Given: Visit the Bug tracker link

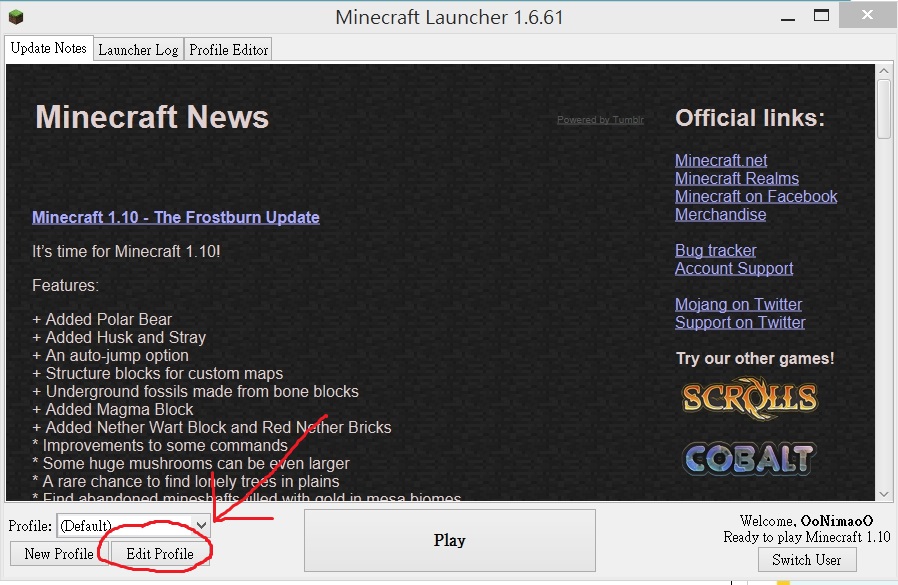Looking at the screenshot, I should [715, 250].
